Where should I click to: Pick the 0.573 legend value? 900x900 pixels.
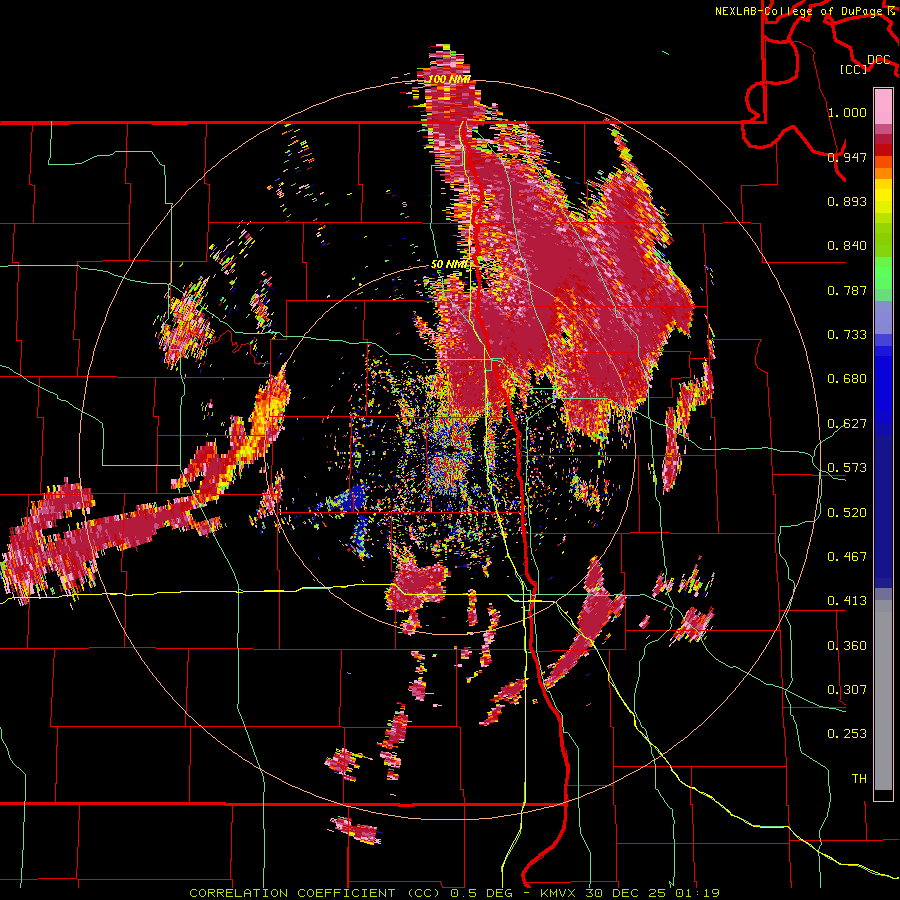[847, 468]
